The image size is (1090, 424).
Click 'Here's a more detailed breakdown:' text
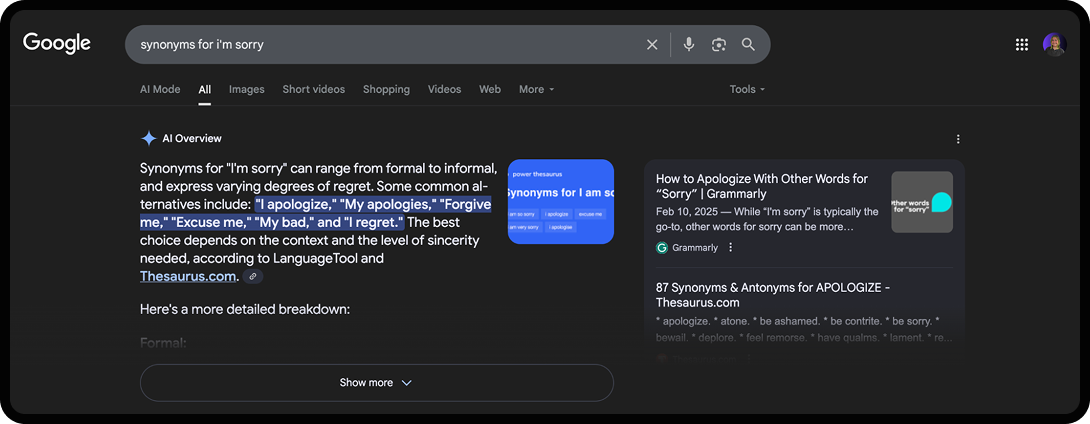point(245,309)
